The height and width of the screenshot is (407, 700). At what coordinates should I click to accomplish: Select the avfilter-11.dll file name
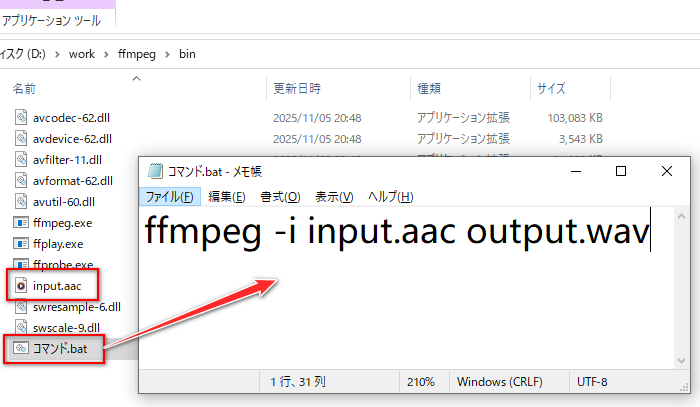[67, 160]
